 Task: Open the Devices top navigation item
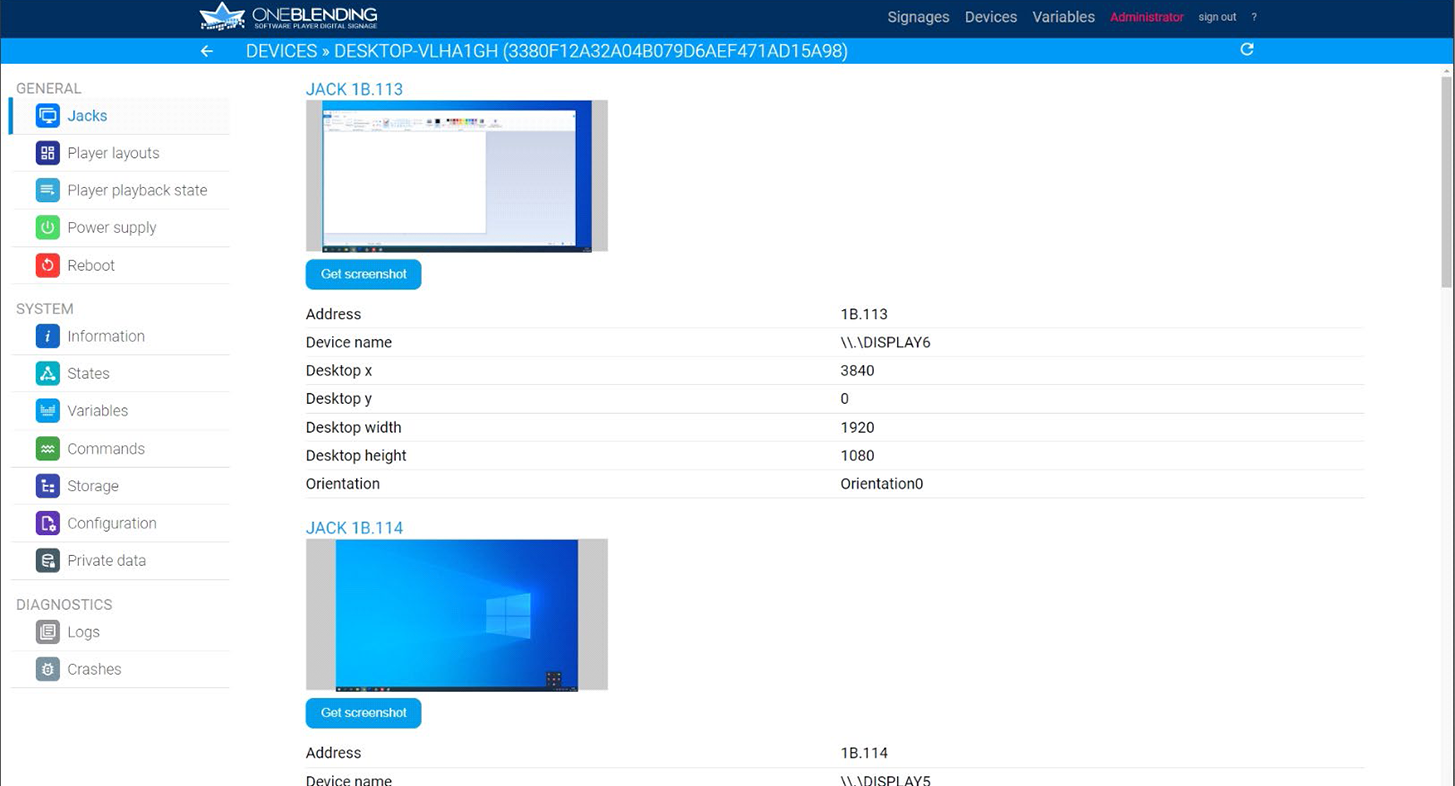point(990,17)
